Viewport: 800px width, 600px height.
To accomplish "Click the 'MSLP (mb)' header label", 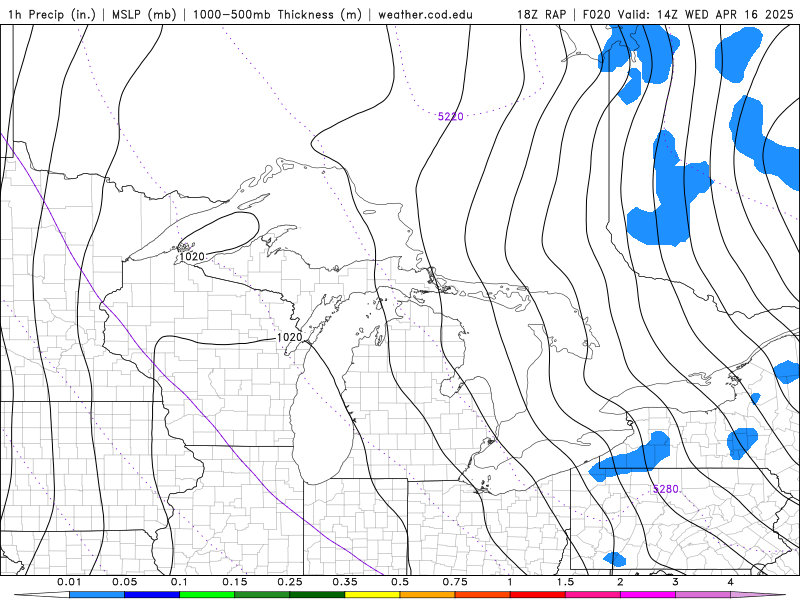I will point(144,14).
